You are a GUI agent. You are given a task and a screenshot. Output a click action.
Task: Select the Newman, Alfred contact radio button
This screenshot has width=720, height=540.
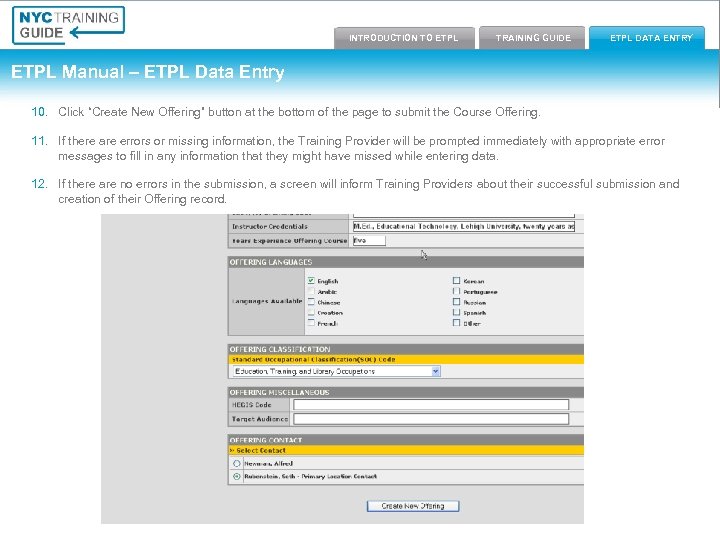236,464
